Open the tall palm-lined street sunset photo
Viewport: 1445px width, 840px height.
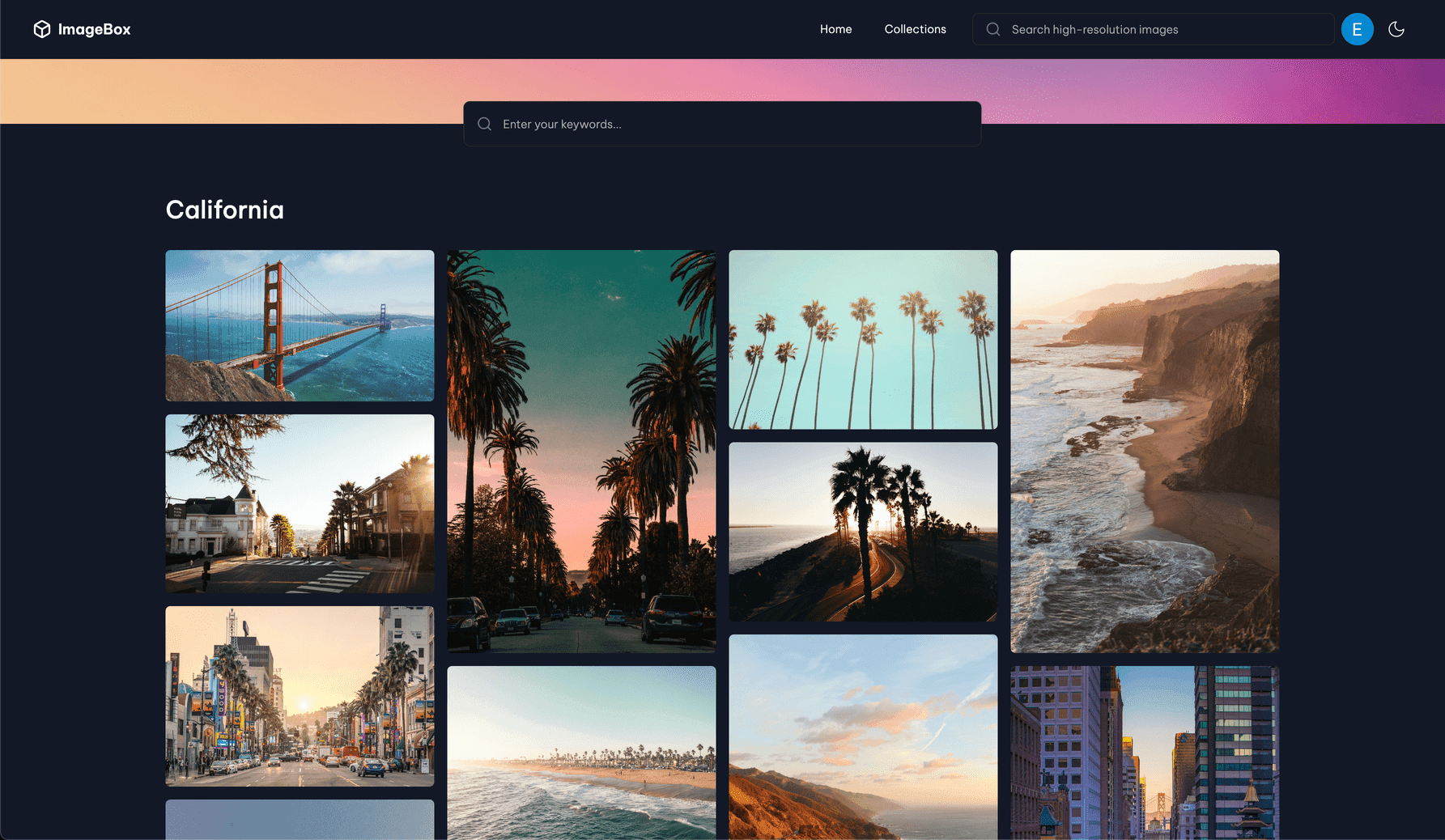(x=581, y=452)
